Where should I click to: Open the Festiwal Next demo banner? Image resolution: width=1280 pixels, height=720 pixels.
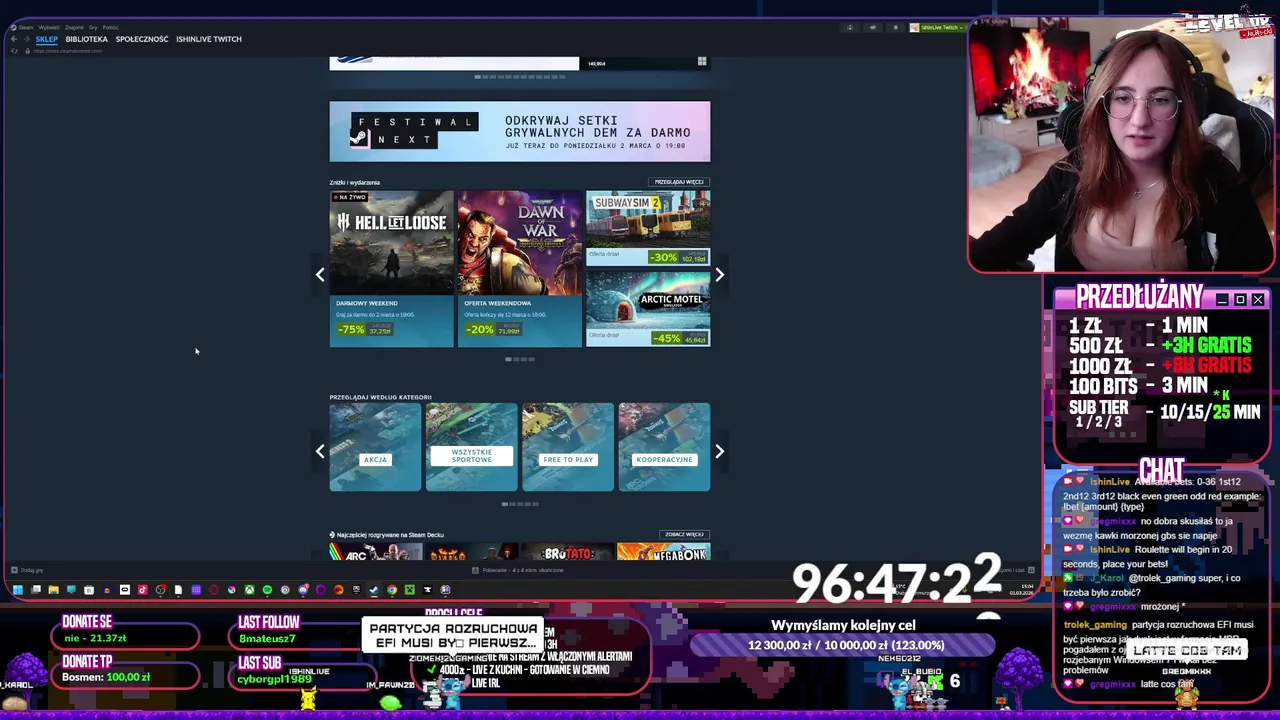click(x=520, y=131)
